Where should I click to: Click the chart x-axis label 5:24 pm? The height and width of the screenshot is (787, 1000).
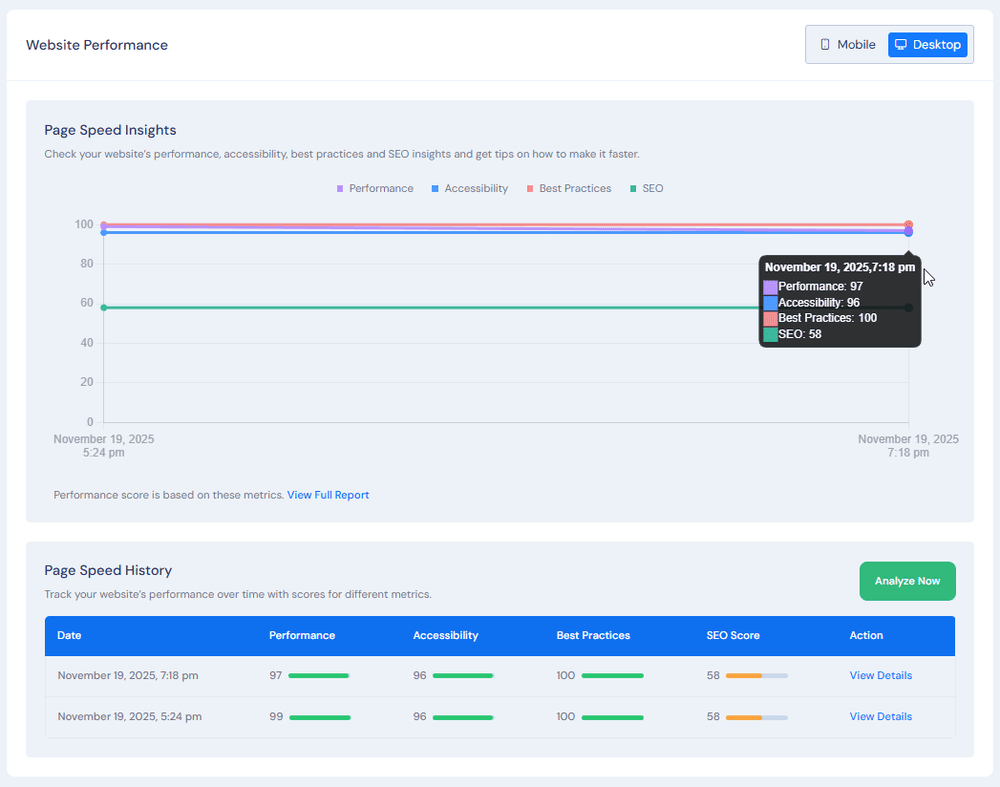pyautogui.click(x=103, y=453)
